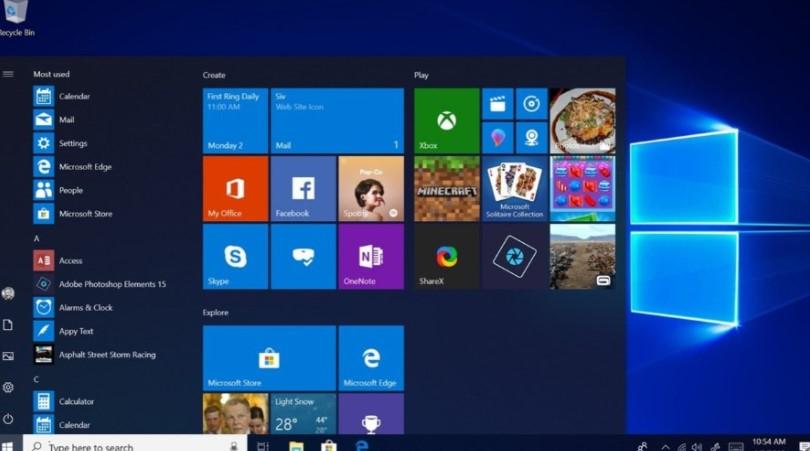This screenshot has width=810, height=451.
Task: Open Adobe Photoshop Elements 15 list entry
Action: (98, 284)
